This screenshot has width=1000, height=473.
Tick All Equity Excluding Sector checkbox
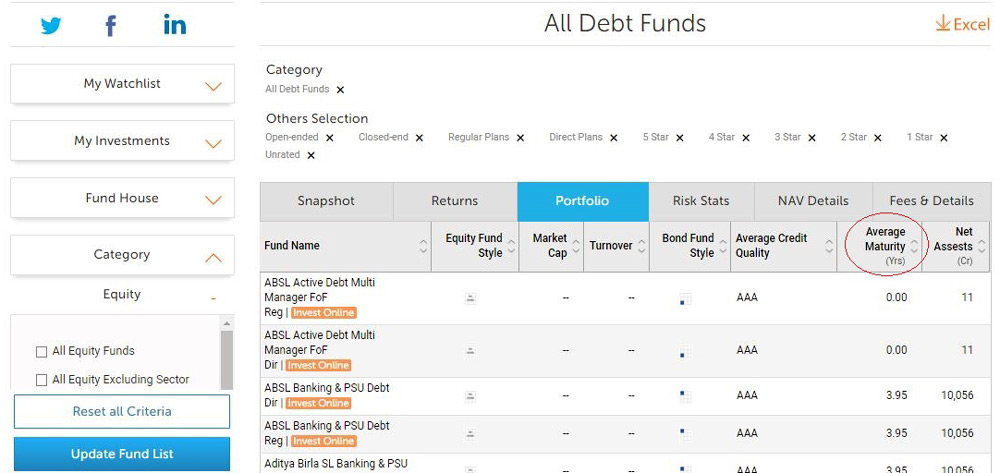click(41, 380)
